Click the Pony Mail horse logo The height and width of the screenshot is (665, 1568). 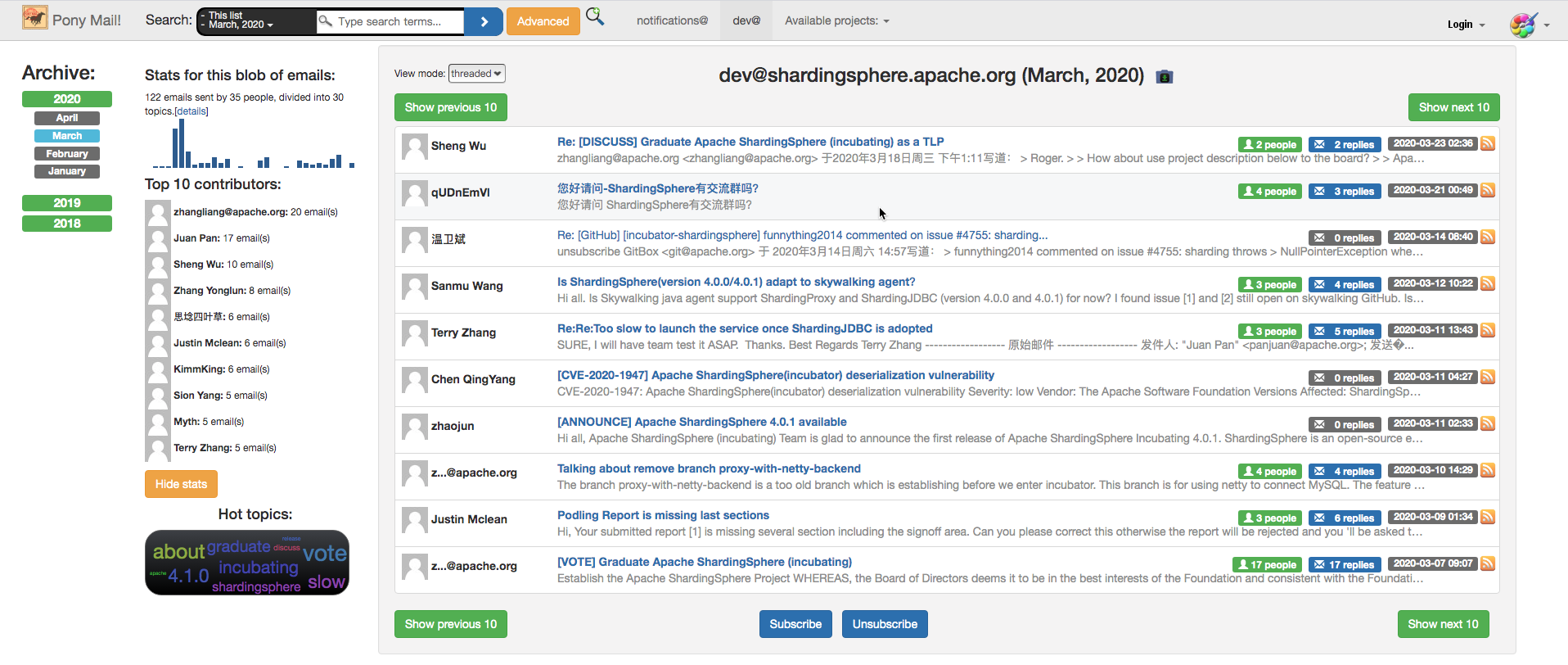click(35, 17)
